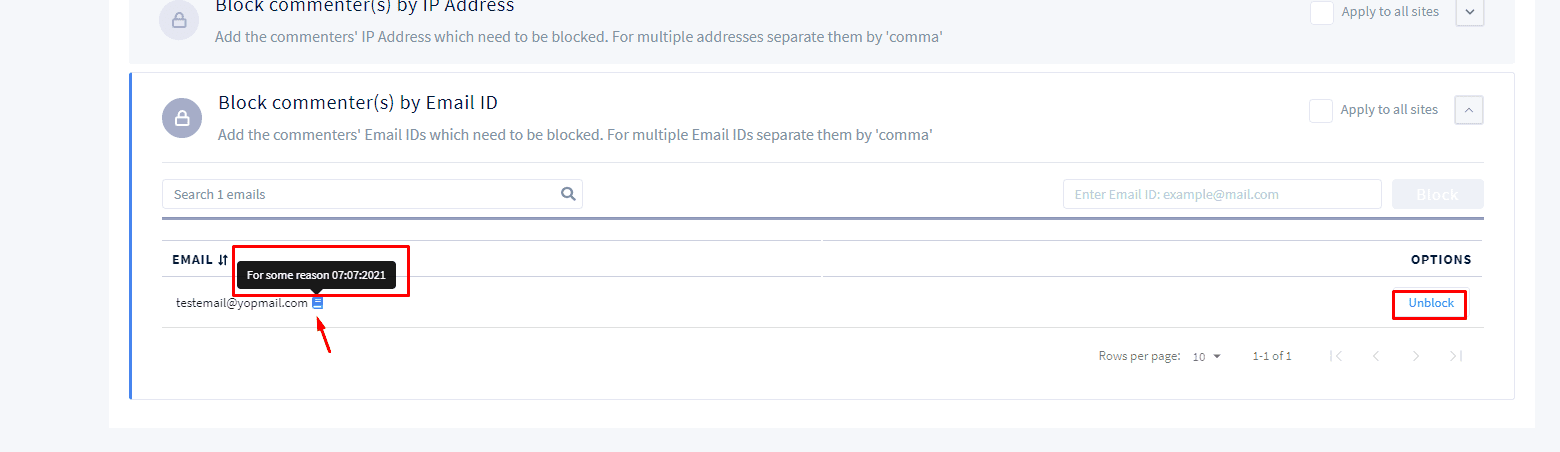Click the Block button
Viewport: 1560px width, 452px height.
coord(1437,194)
